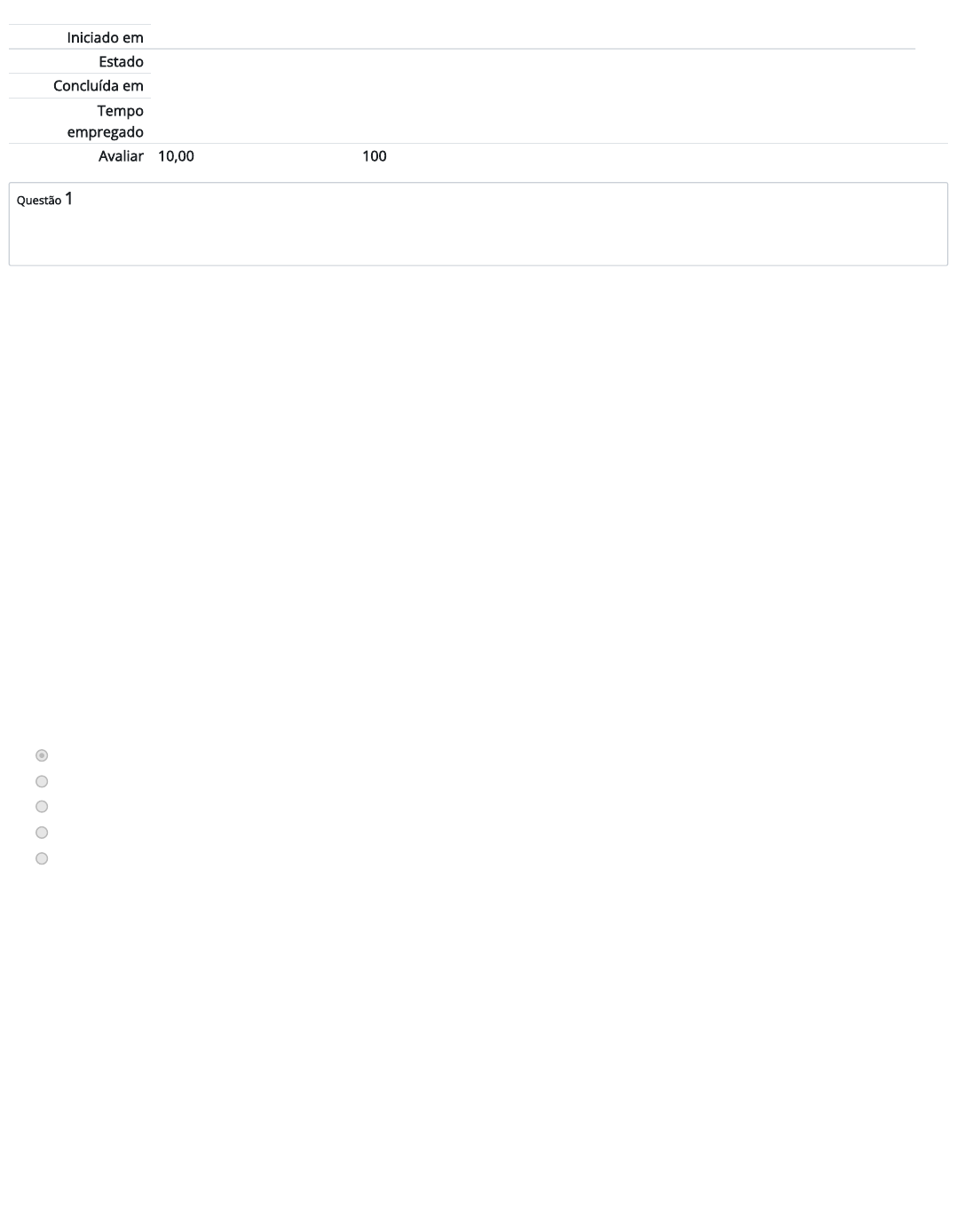Click the empty value cell beside Iniciado em
Screen dimensions: 956x1232
[x=533, y=36]
